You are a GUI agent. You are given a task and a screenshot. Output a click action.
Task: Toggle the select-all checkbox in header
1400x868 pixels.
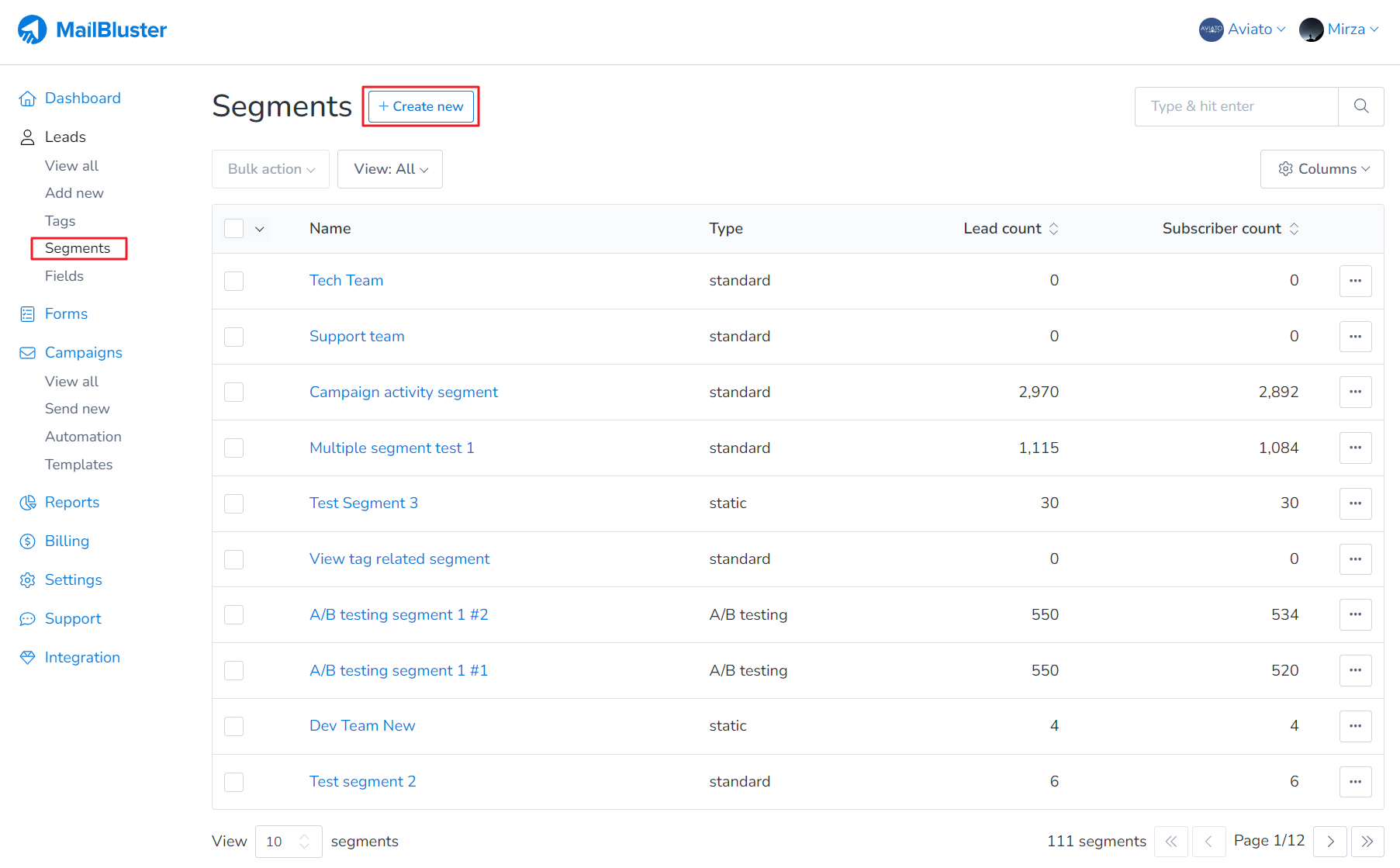(233, 229)
